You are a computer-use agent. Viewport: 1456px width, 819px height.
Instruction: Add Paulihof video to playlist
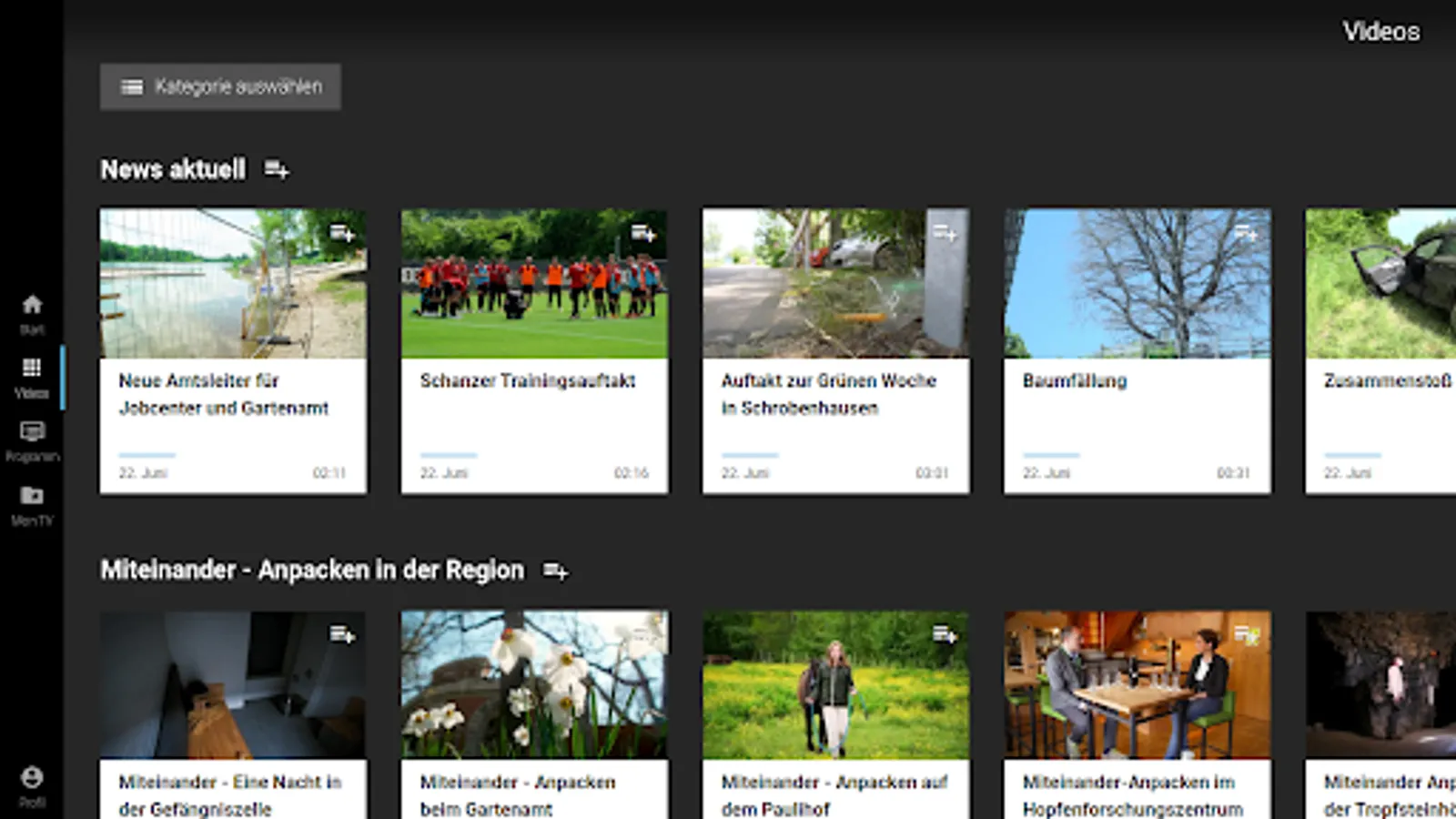pyautogui.click(x=945, y=634)
